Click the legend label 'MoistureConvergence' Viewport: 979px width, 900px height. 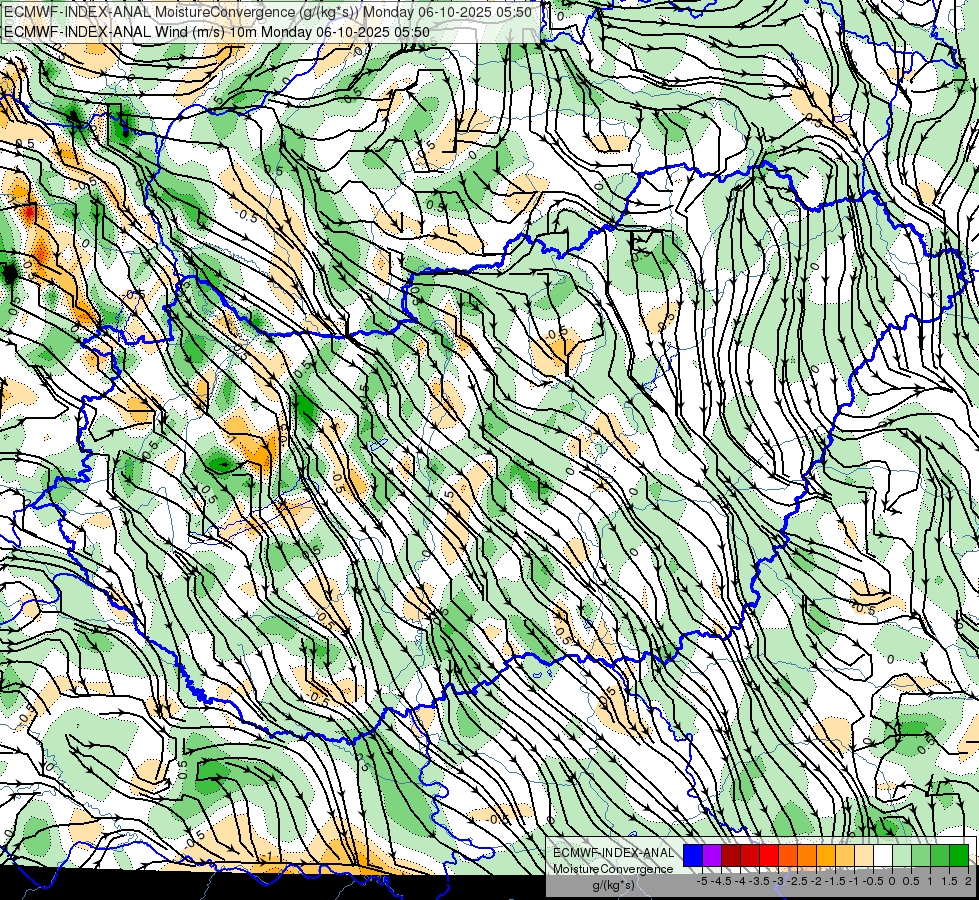pos(613,869)
